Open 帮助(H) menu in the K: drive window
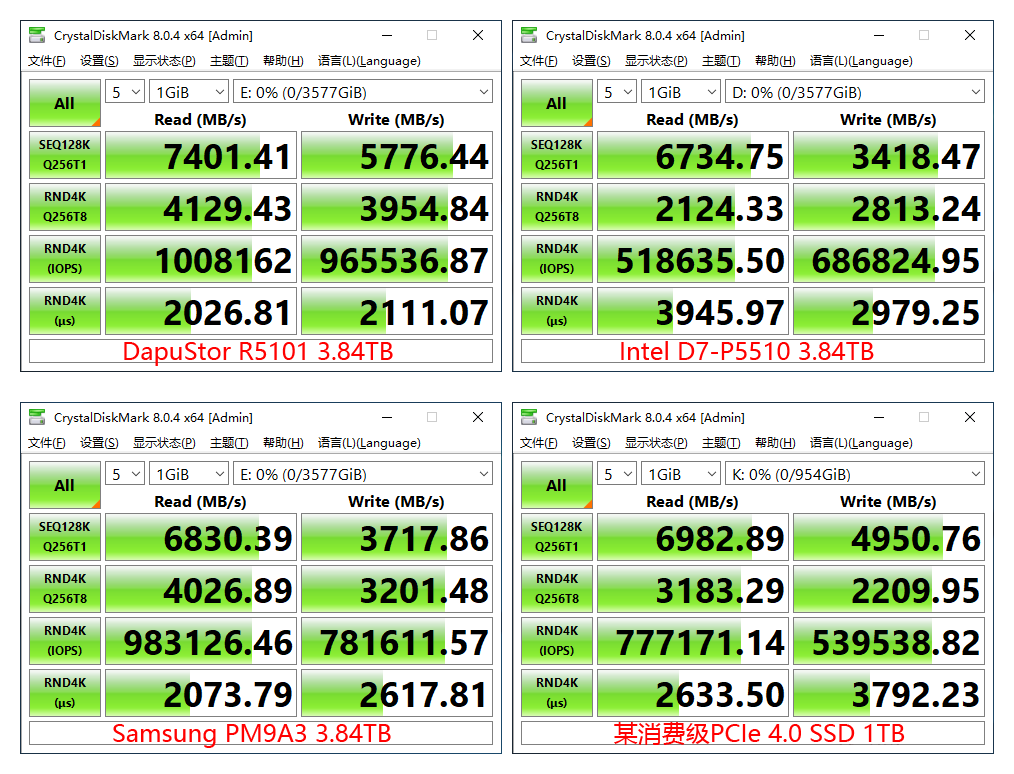This screenshot has height=774, width=1014. [775, 443]
